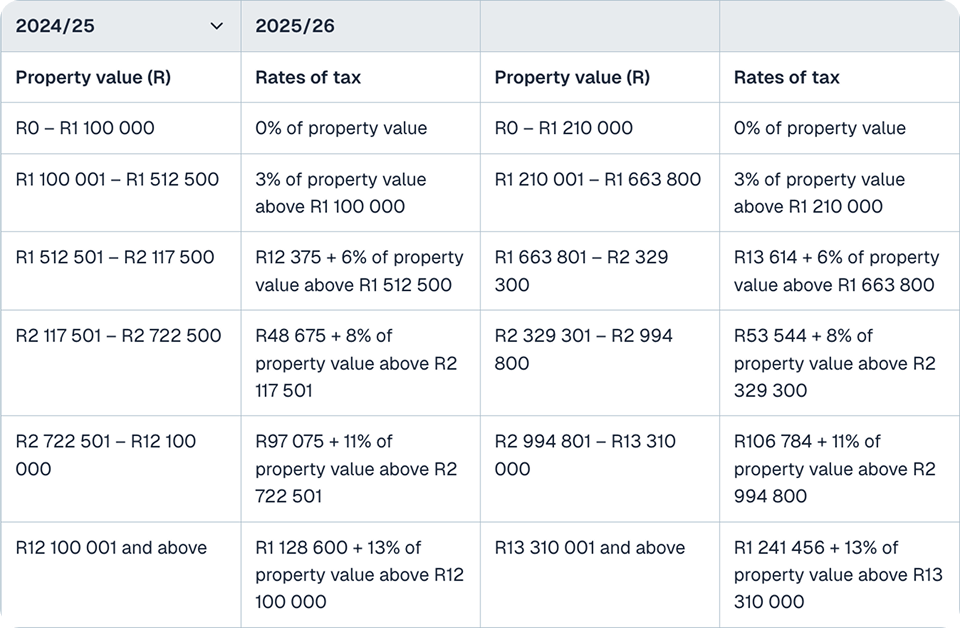Select the R0 – R1 210 000 cell
This screenshot has height=628, width=960.
(x=563, y=128)
